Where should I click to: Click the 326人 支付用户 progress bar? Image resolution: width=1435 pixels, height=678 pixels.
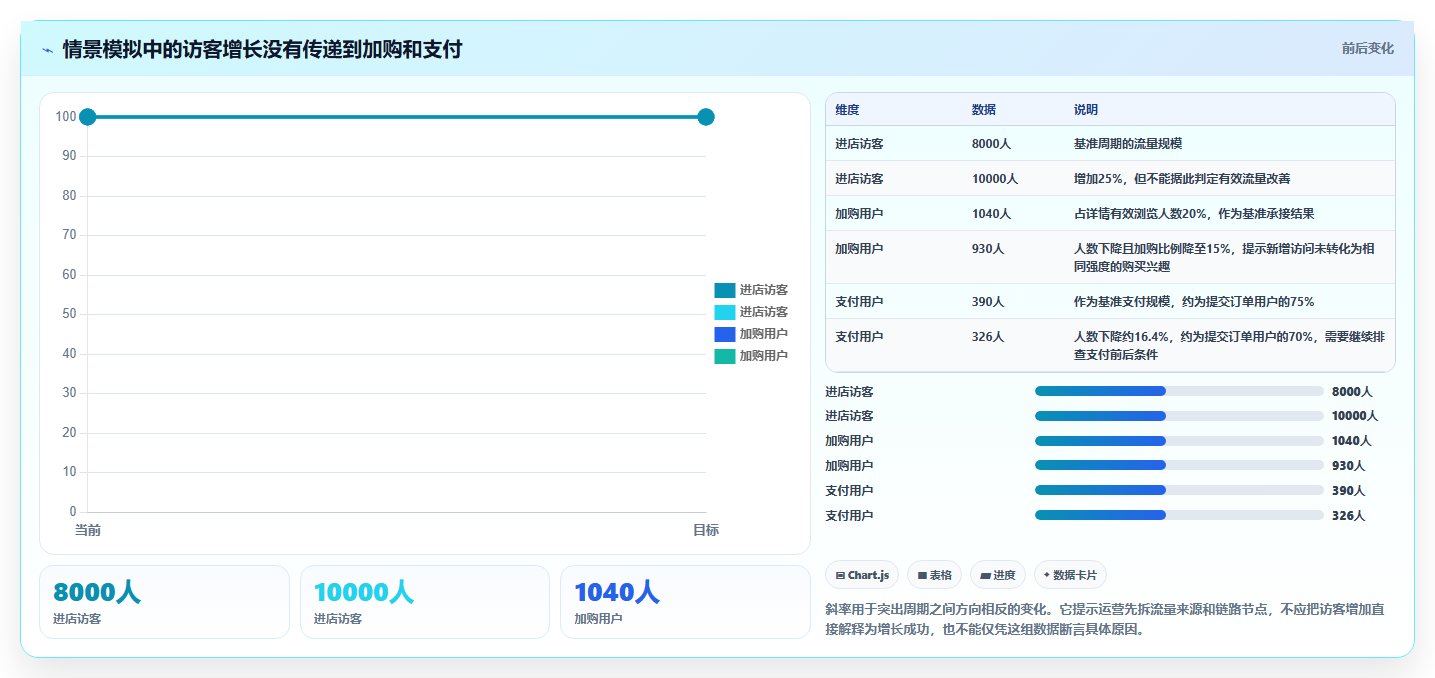pyautogui.click(x=1179, y=515)
